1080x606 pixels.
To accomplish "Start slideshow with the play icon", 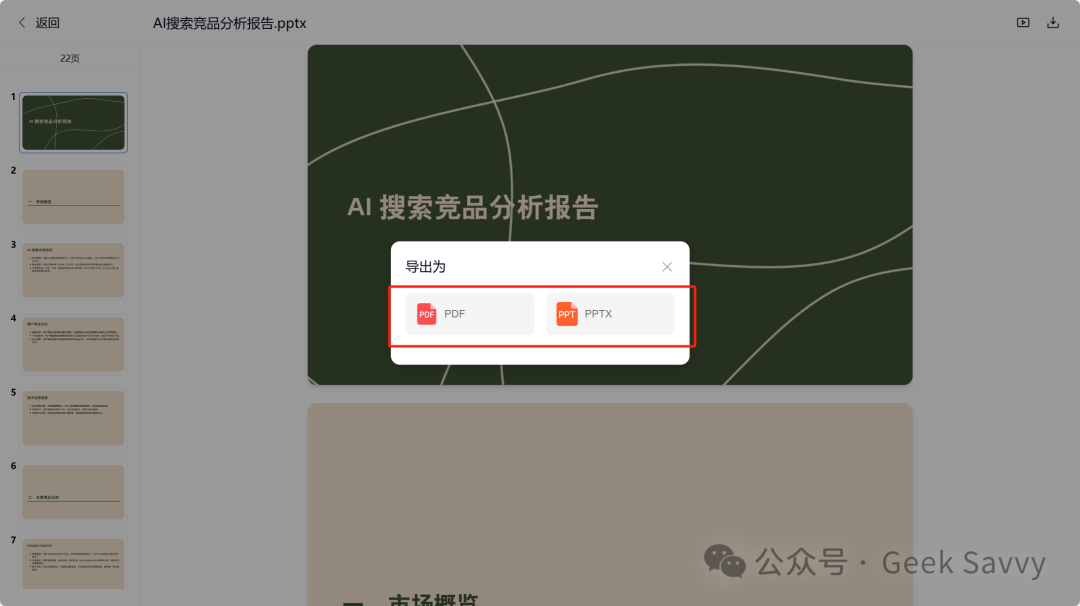I will pyautogui.click(x=1023, y=23).
